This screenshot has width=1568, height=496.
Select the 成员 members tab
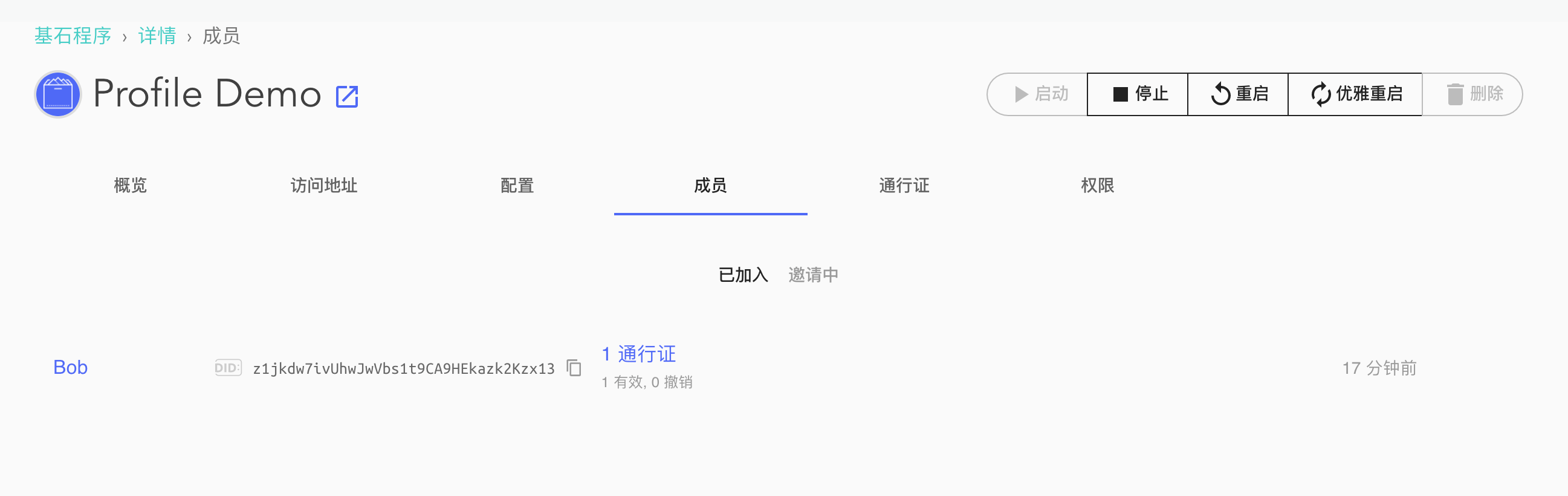coord(710,185)
